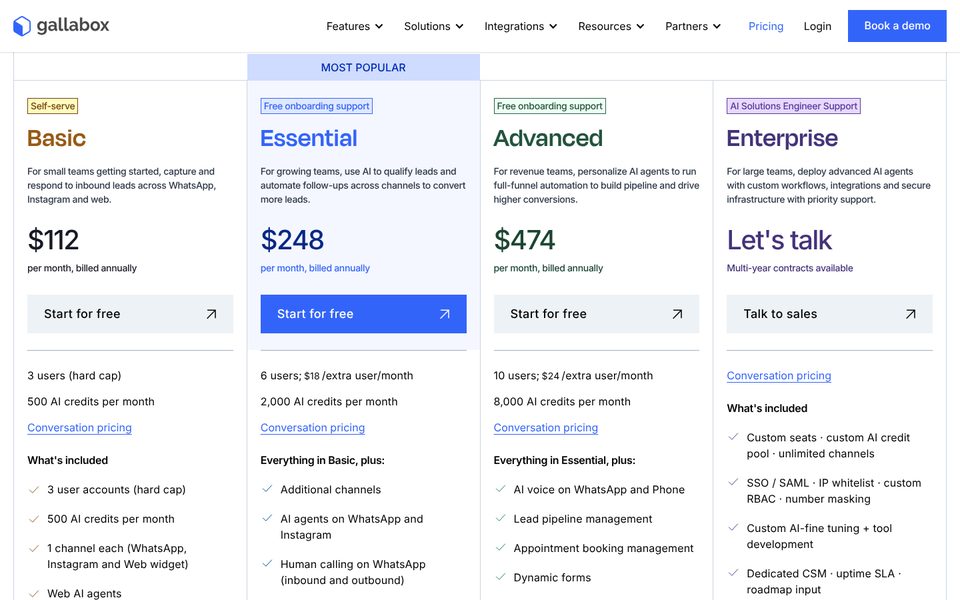This screenshot has width=960, height=600.
Task: Click the Enterprise plan title
Action: point(782,138)
